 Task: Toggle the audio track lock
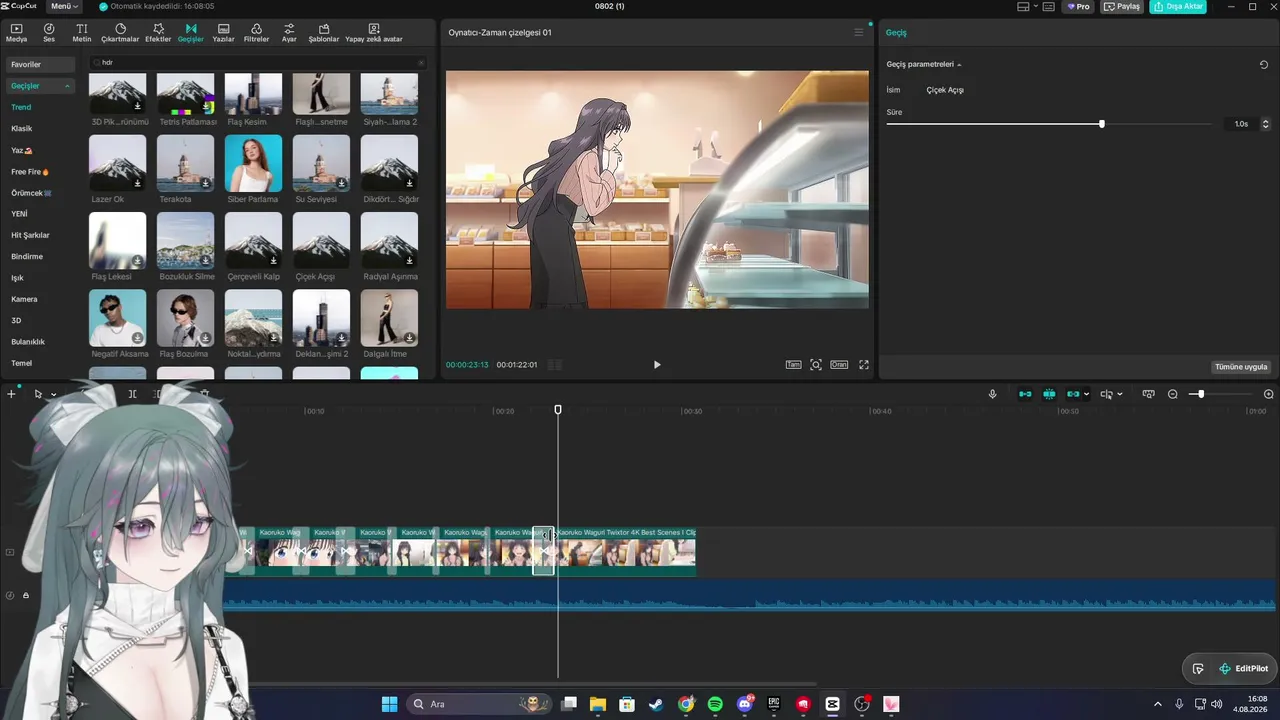(x=26, y=595)
